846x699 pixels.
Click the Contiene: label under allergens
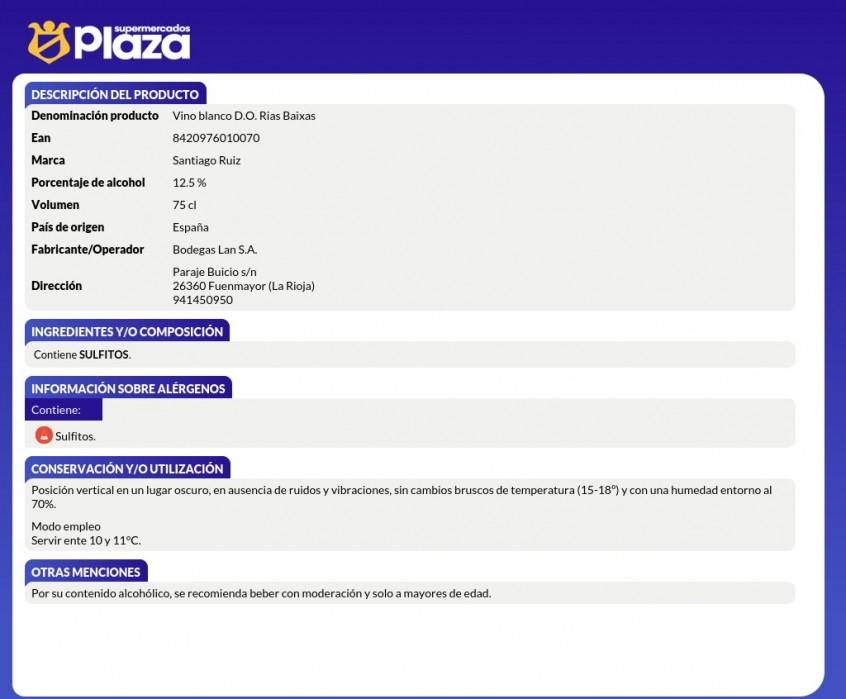(56, 410)
